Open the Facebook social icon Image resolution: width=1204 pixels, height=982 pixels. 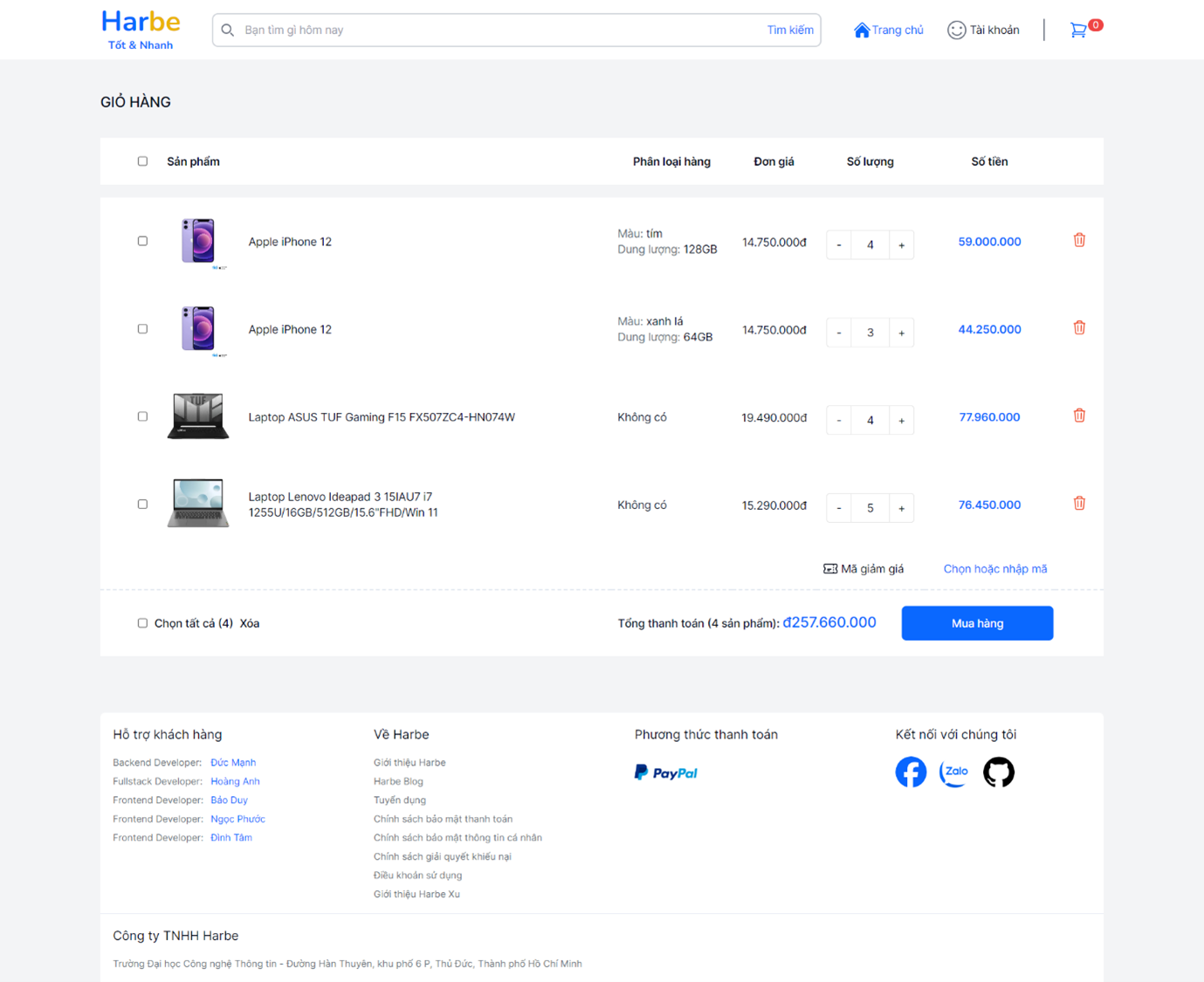[911, 772]
